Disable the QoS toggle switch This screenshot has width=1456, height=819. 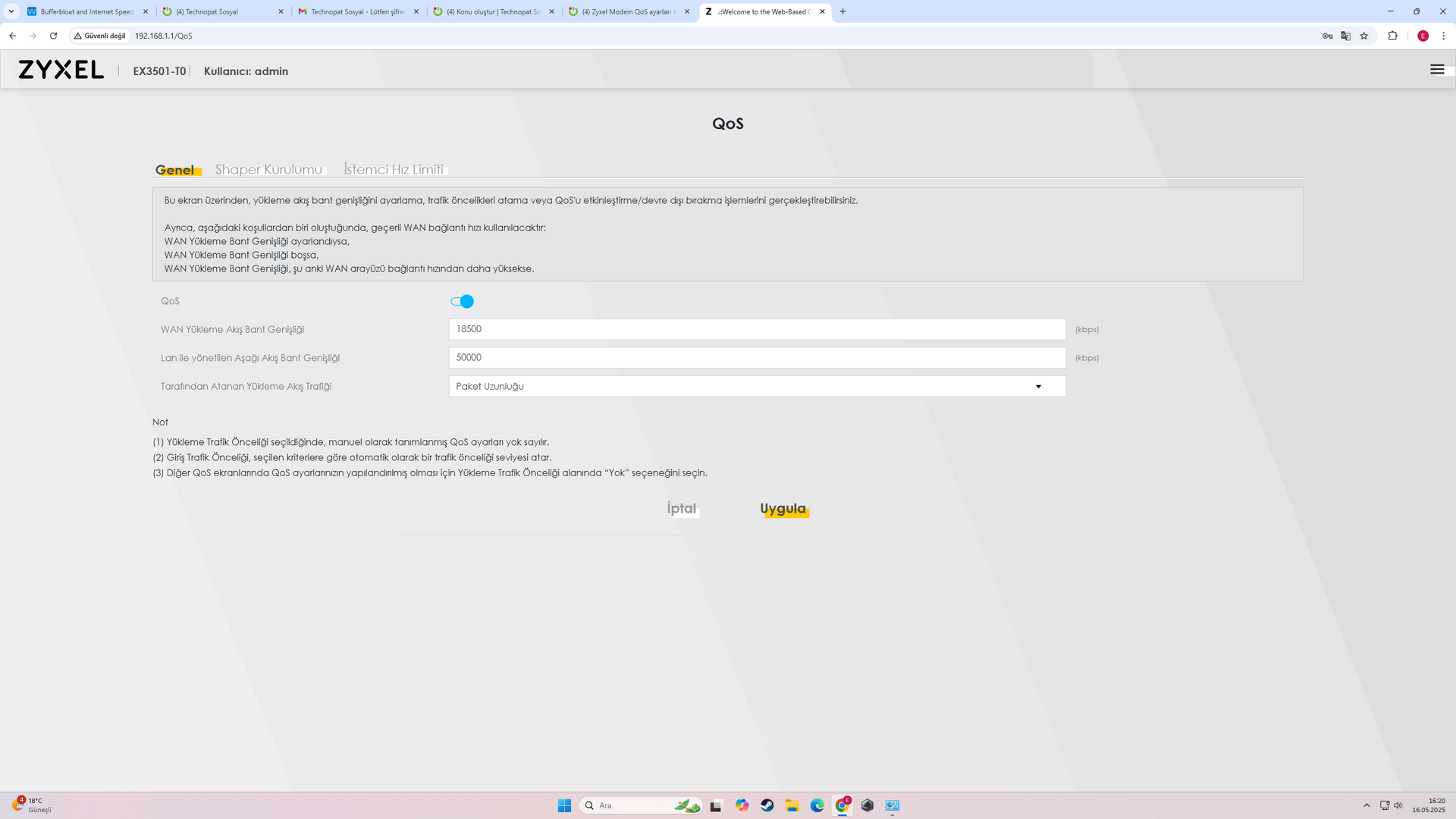click(462, 301)
